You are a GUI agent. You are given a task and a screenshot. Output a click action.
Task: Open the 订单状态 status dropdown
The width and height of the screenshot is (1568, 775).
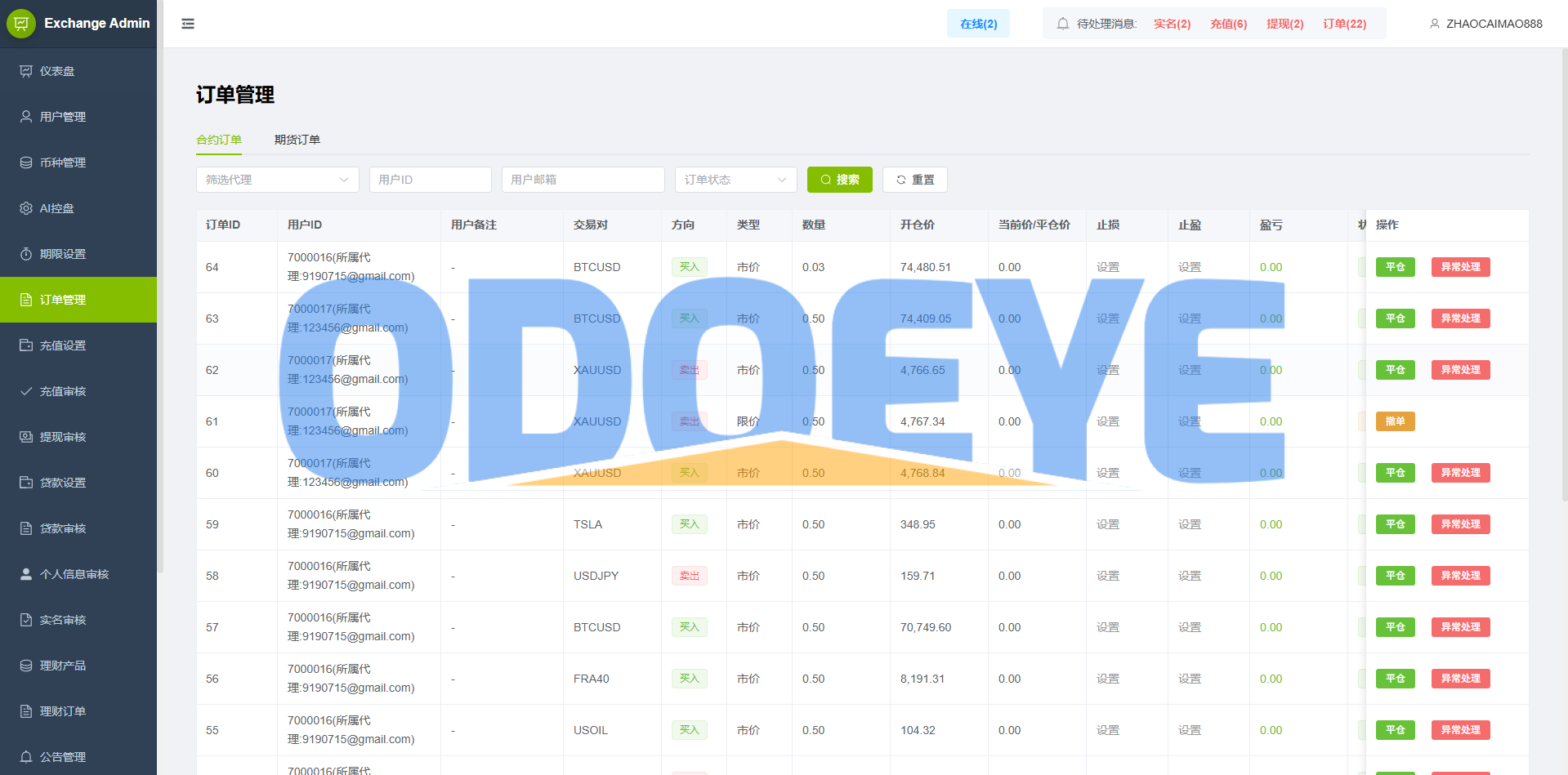(736, 180)
